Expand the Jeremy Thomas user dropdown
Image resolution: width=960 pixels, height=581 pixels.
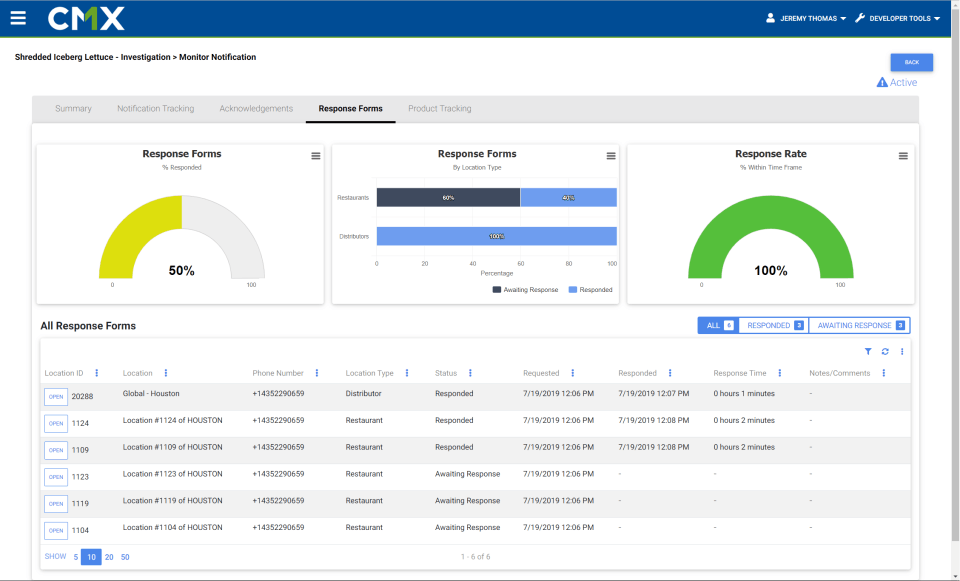806,18
